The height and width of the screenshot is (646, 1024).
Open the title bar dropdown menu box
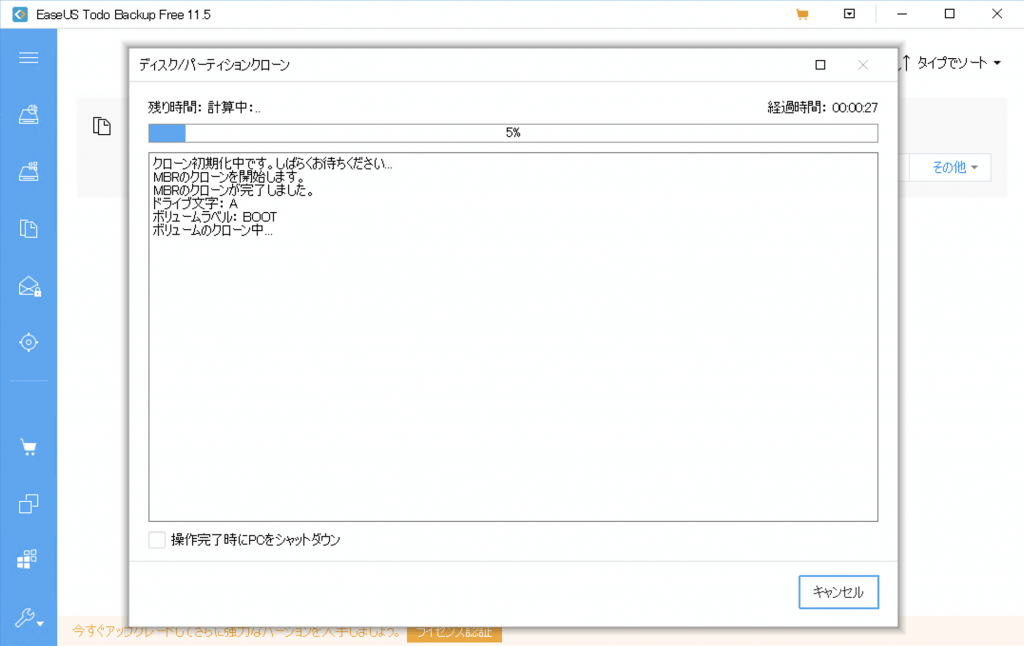[x=849, y=14]
